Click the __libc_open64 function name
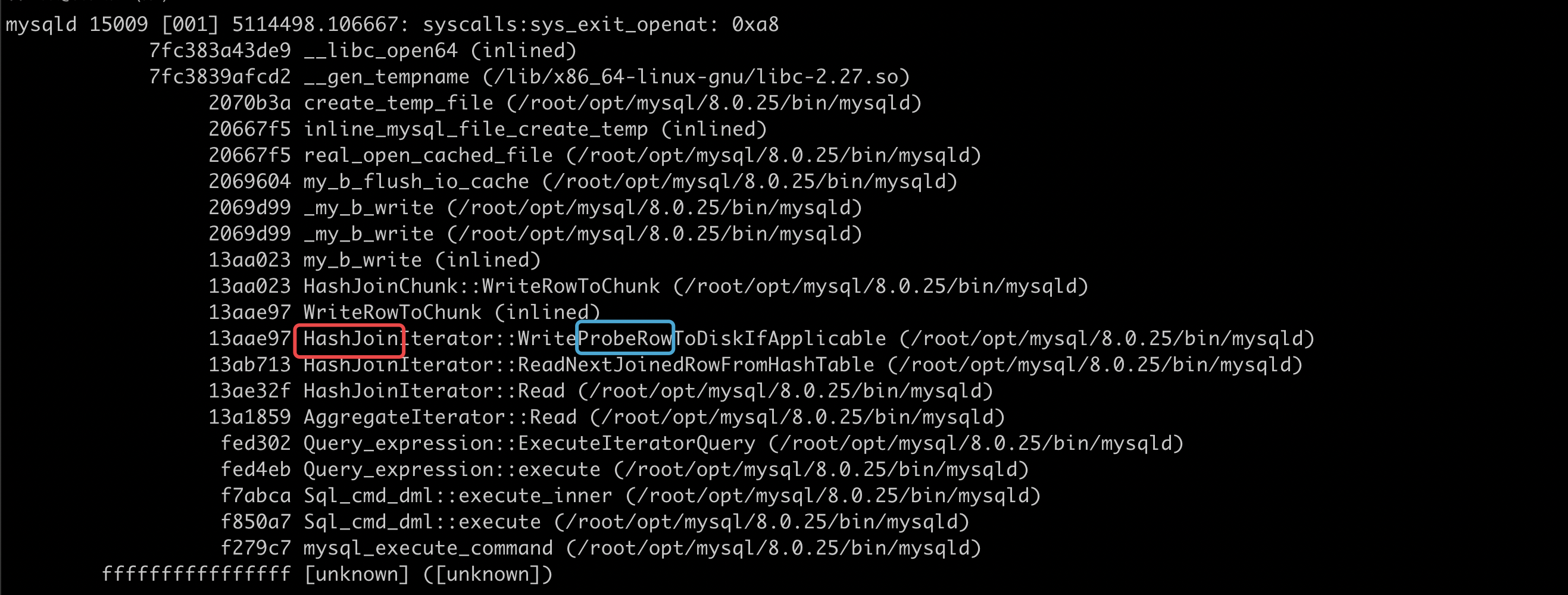The image size is (1568, 595). [380, 51]
